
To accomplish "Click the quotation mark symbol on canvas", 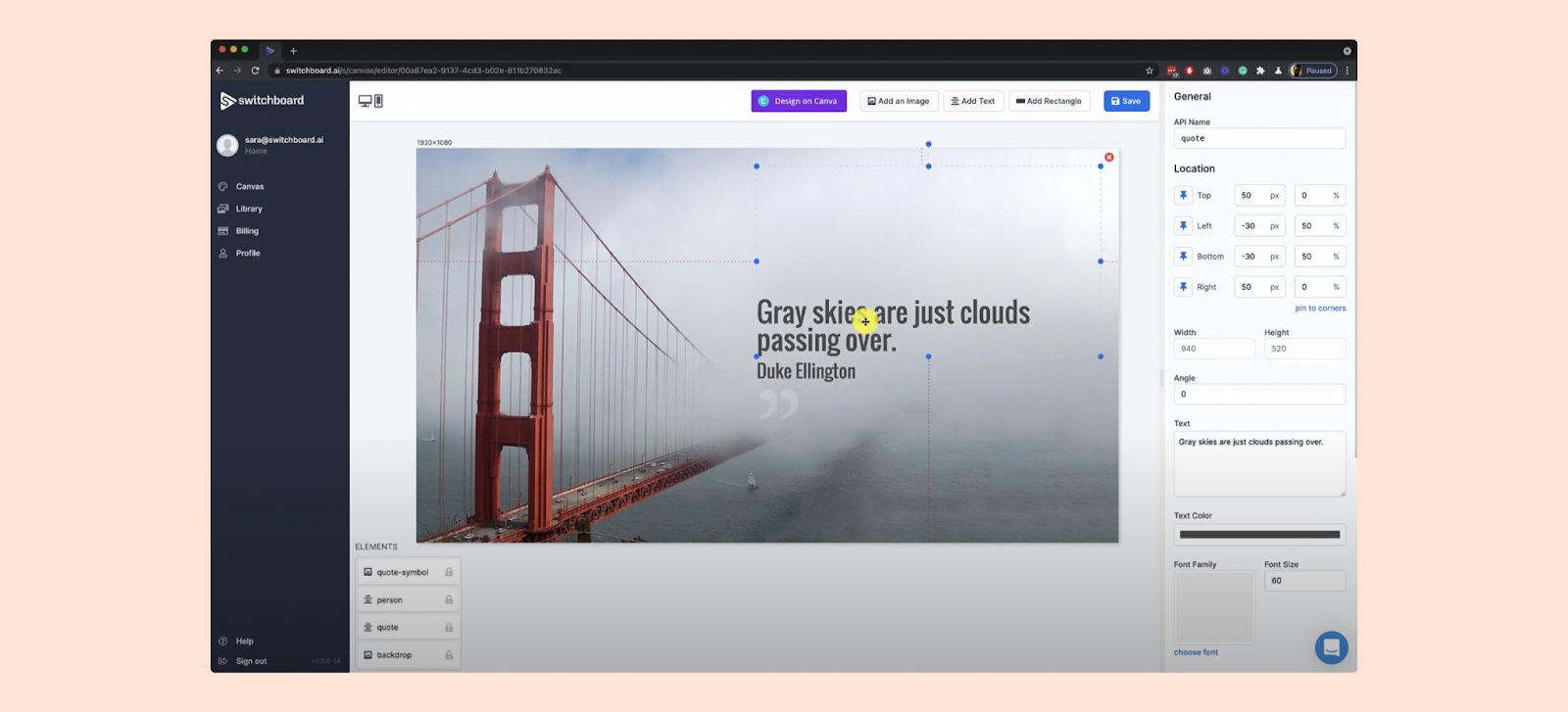I will (x=778, y=403).
